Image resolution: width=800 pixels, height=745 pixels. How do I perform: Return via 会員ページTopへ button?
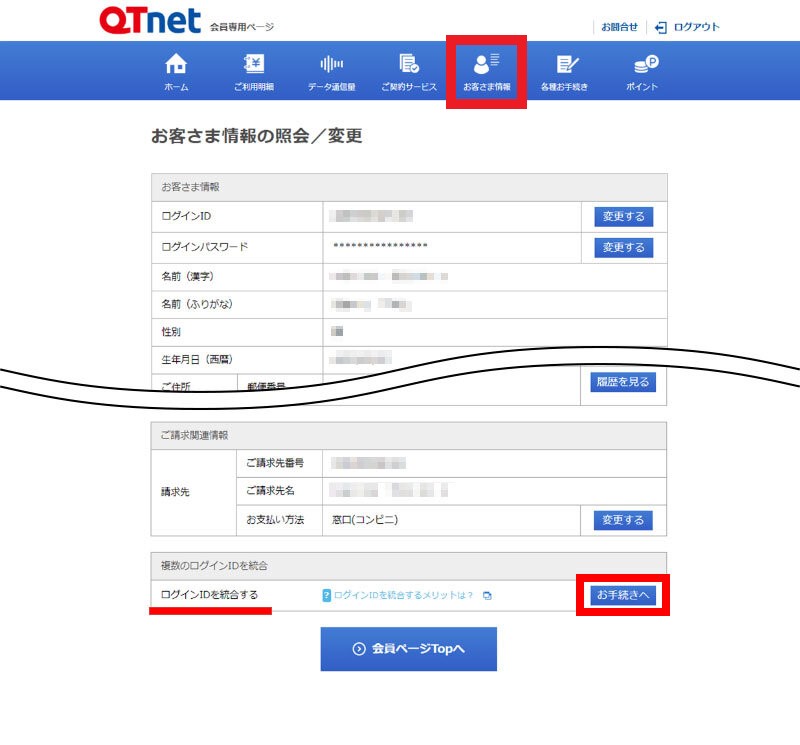click(x=408, y=649)
